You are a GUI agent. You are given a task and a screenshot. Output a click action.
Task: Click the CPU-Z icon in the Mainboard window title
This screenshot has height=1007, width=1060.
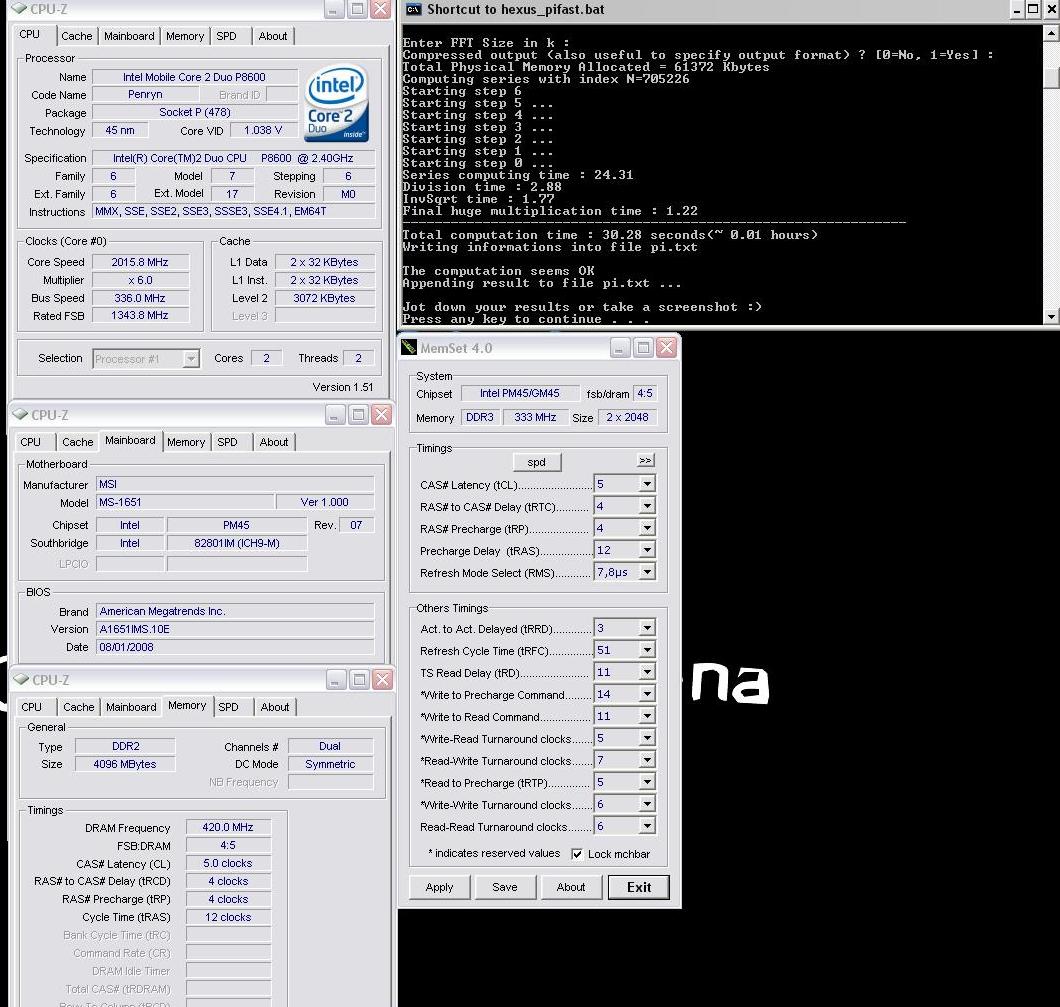(x=20, y=414)
